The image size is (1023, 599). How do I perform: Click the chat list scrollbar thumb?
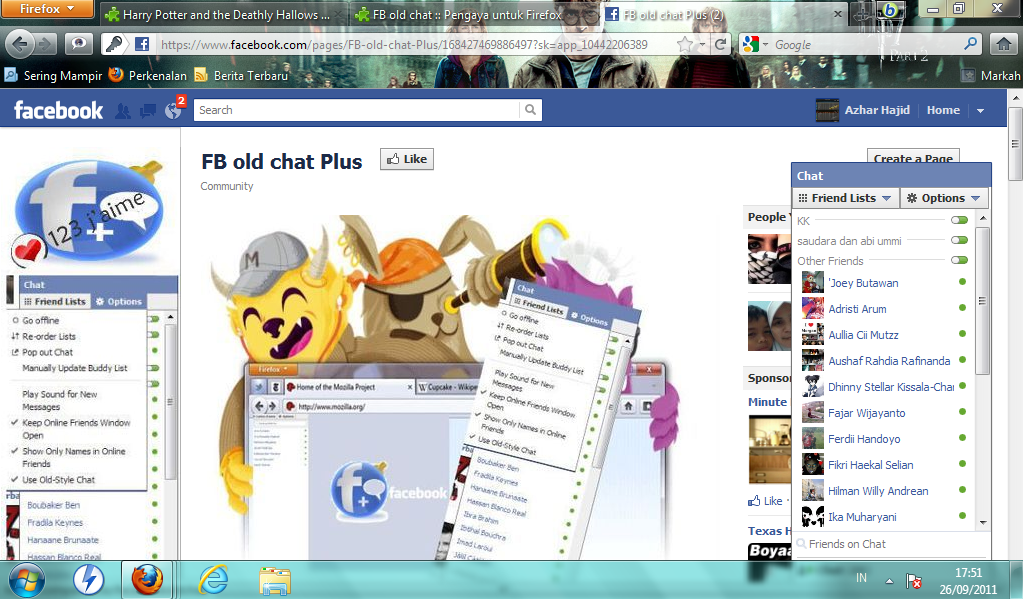click(x=983, y=300)
